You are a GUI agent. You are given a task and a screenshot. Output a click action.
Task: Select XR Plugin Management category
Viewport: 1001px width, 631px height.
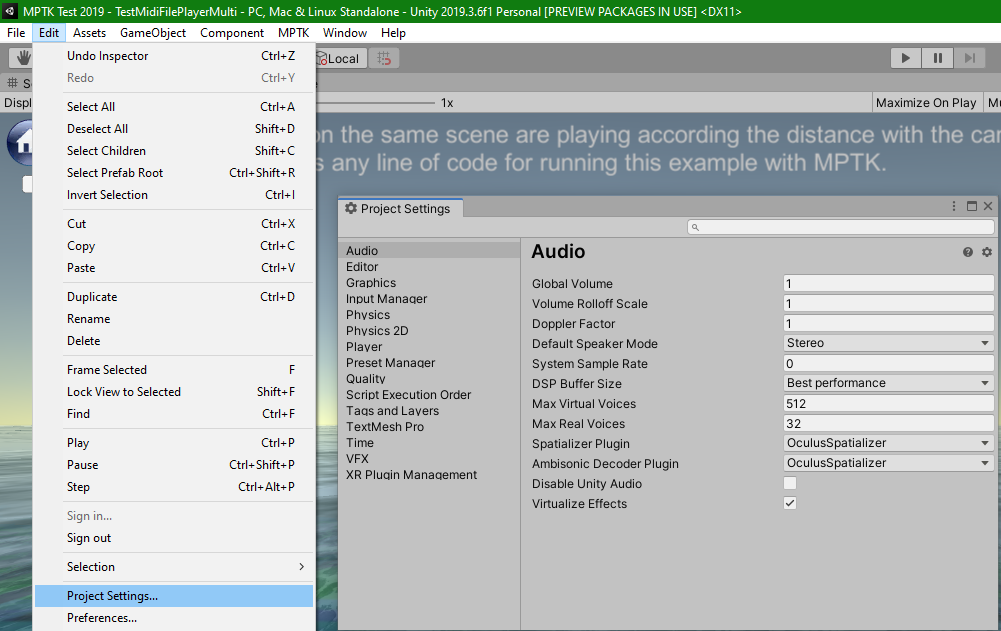pos(430,475)
